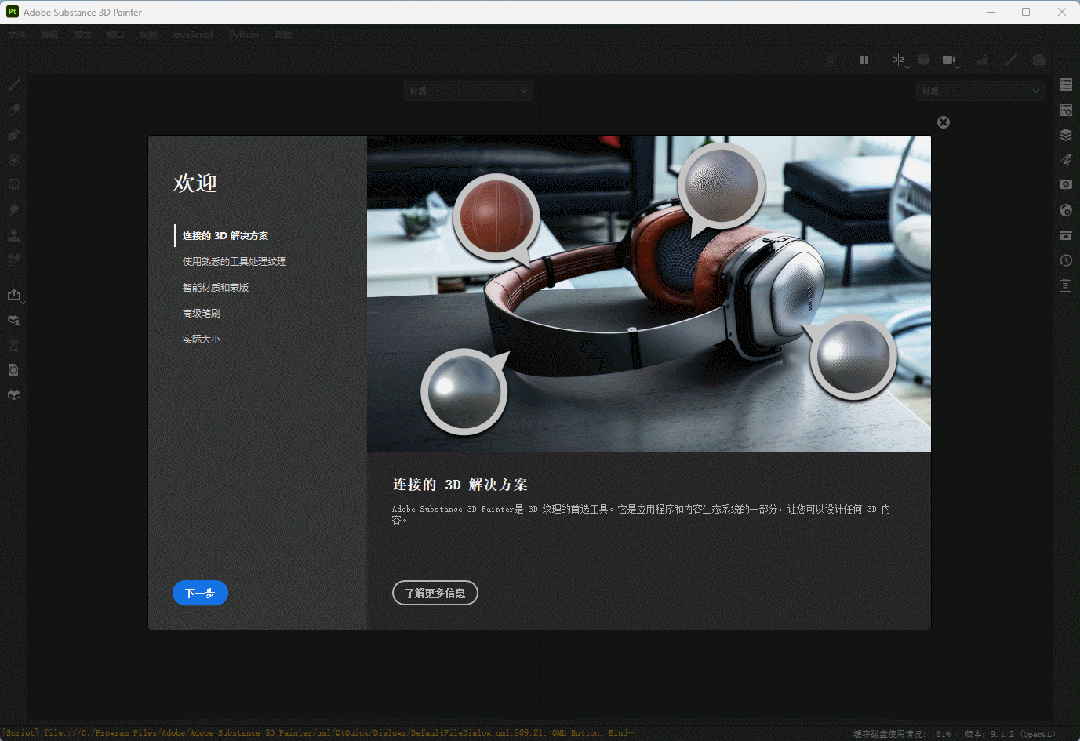
Task: Open the Python menu
Action: [245, 34]
